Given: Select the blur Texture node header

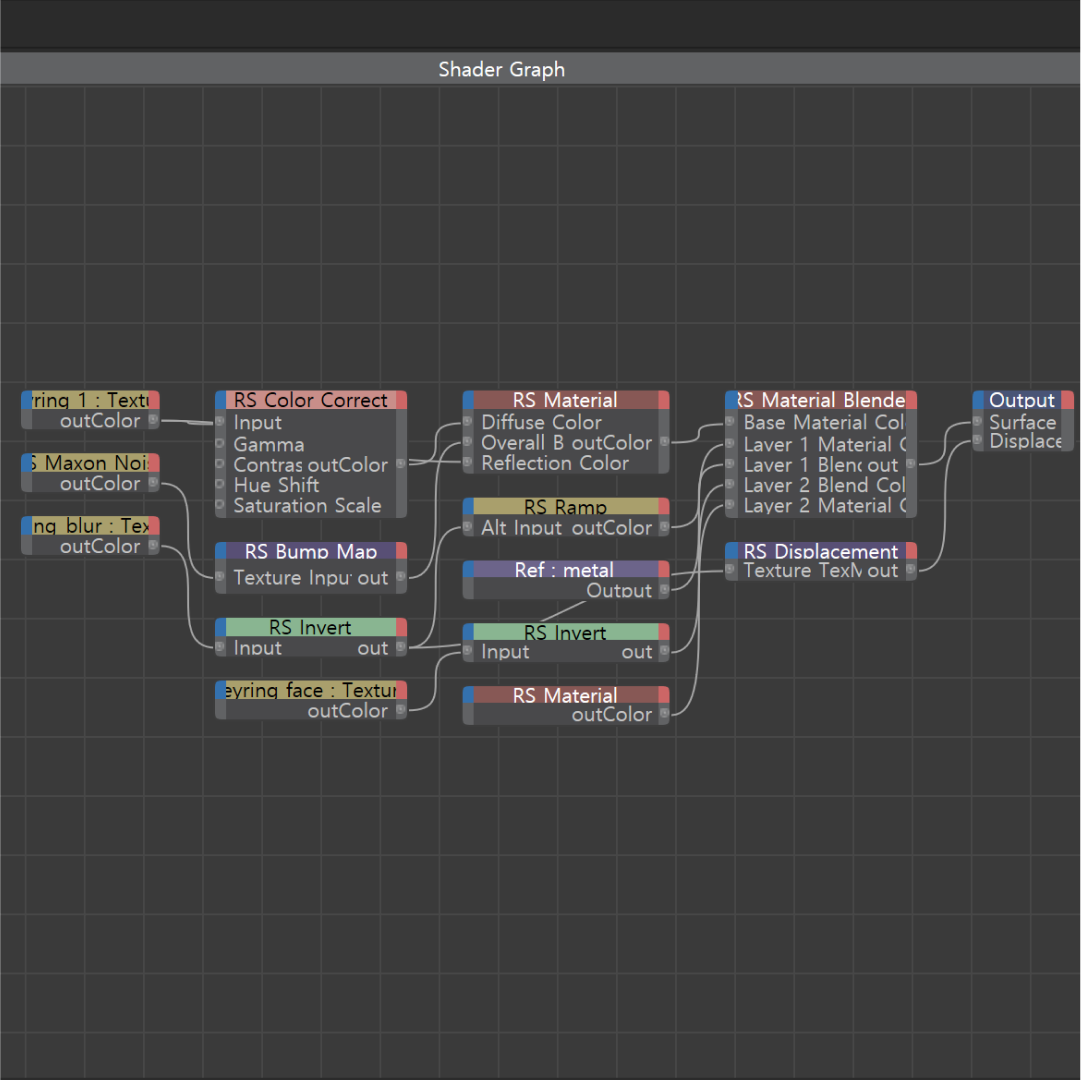Looking at the screenshot, I should click(x=90, y=526).
